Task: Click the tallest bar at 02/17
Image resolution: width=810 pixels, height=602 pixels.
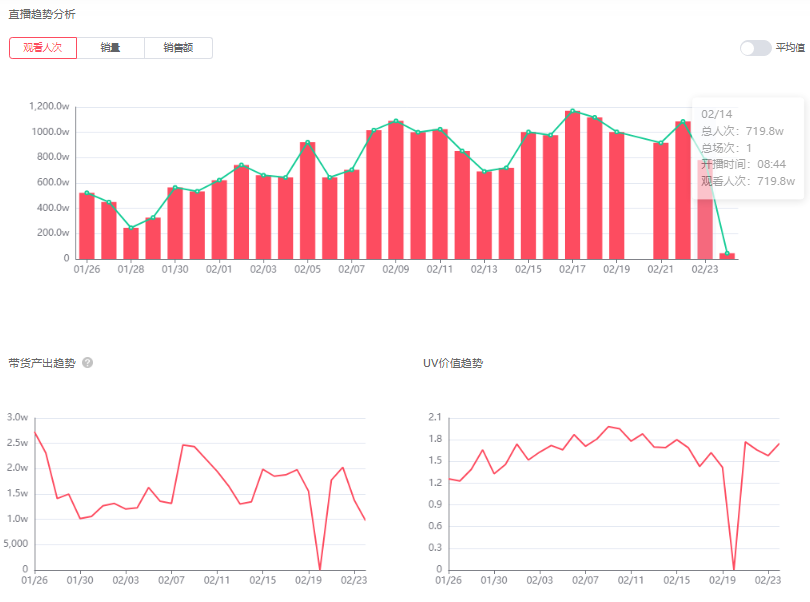Action: (572, 185)
